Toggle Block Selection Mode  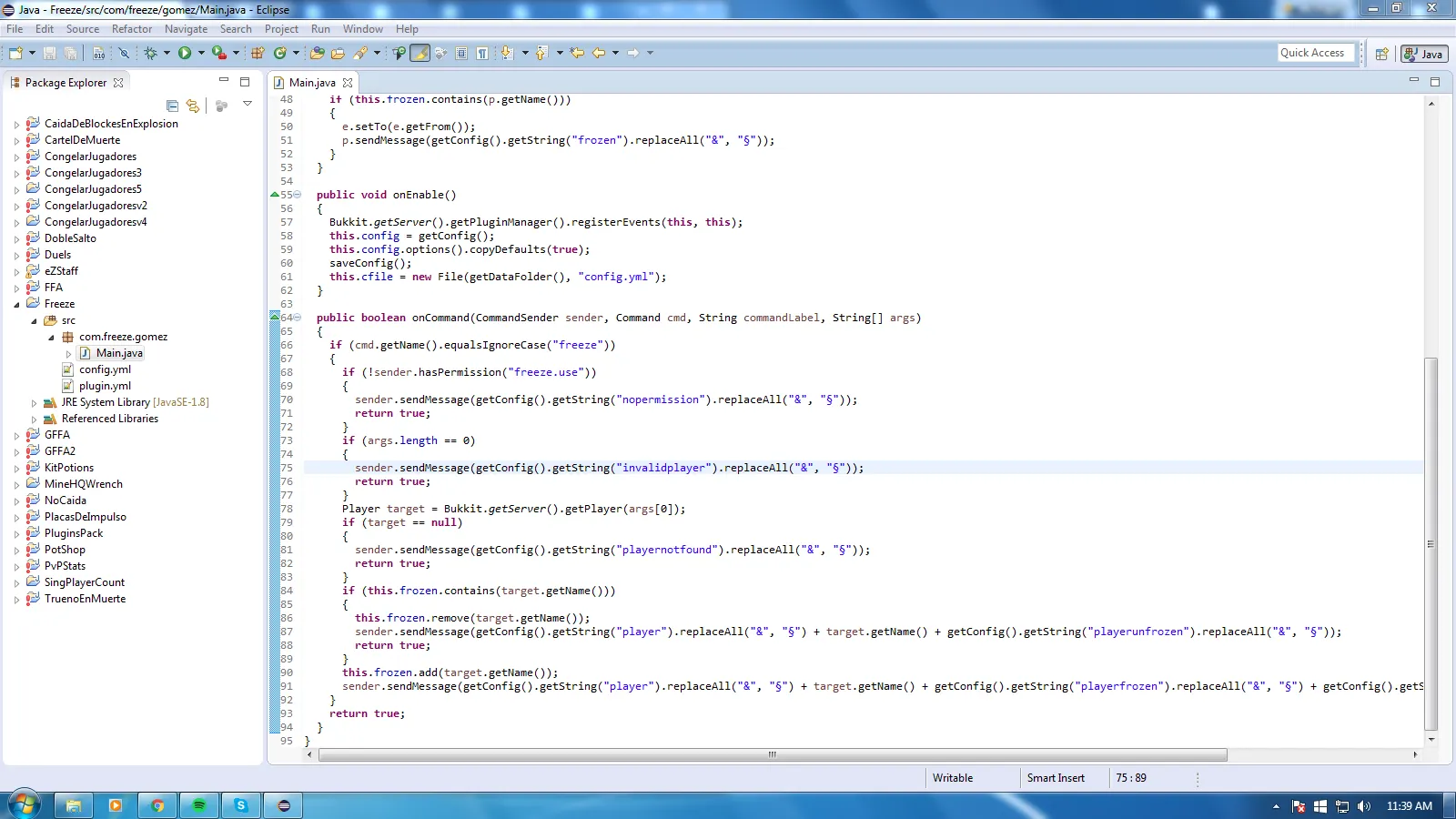pos(461,53)
